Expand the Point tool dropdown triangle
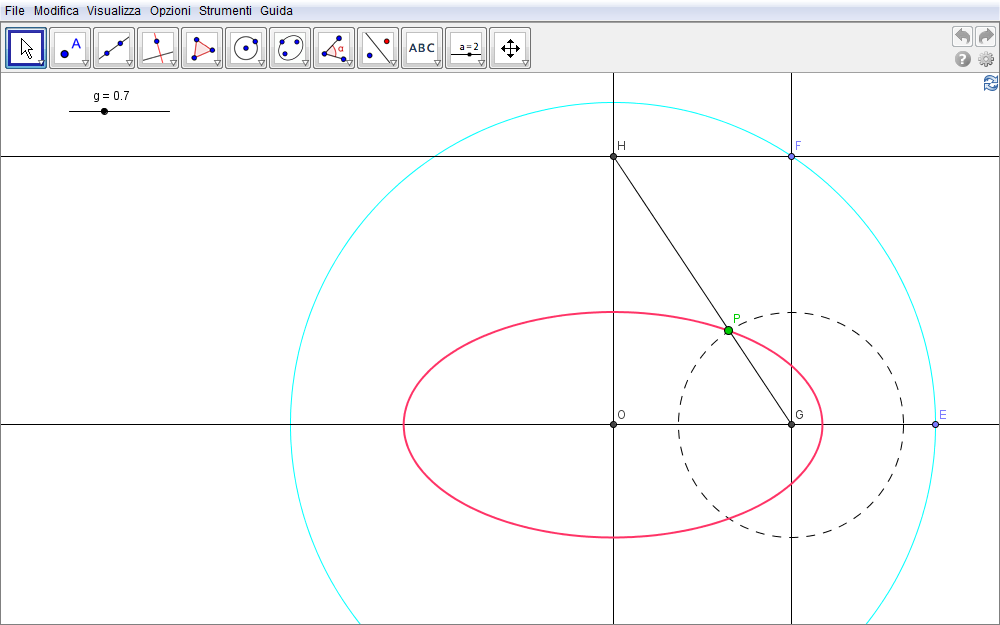The width and height of the screenshot is (1000, 625). (85, 63)
